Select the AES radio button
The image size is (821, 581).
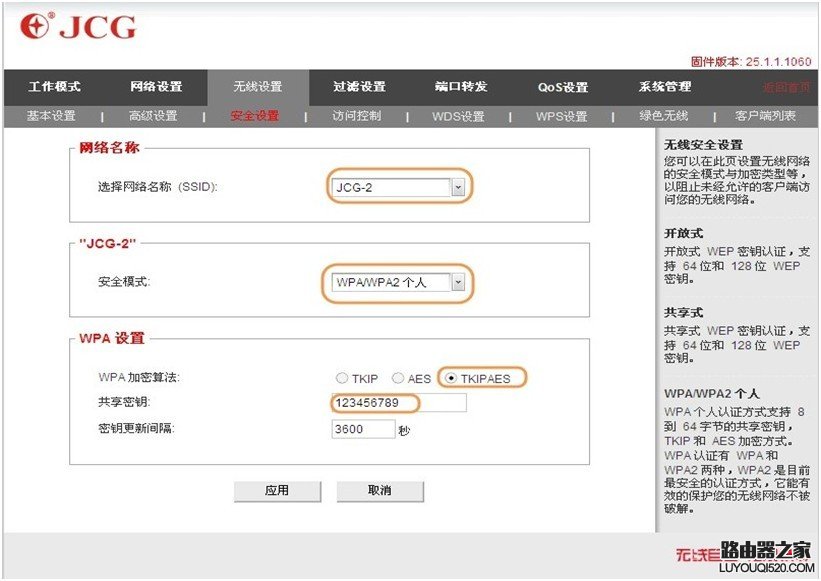tap(398, 378)
